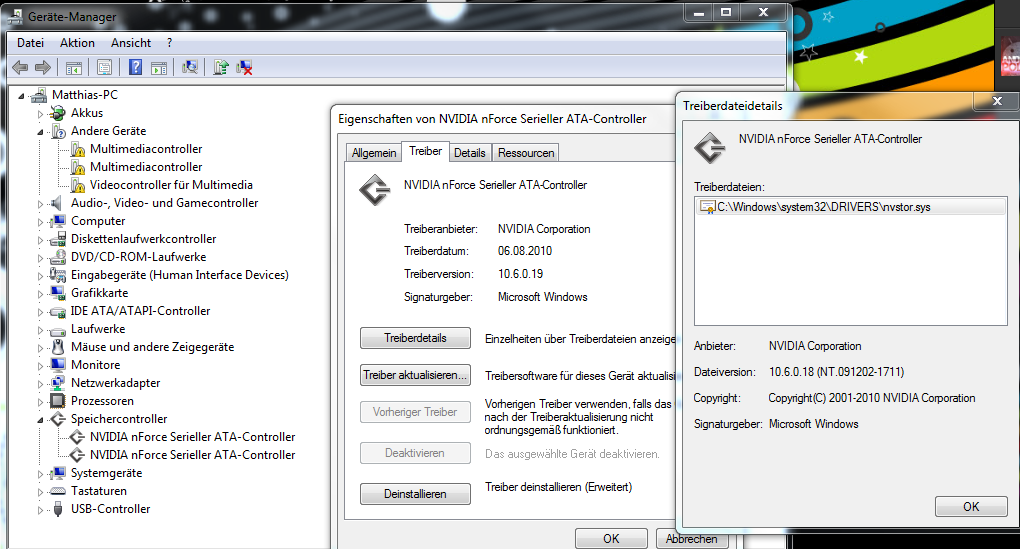This screenshot has height=549, width=1020.
Task: Switch to the Allgemein tab
Action: pos(373,153)
